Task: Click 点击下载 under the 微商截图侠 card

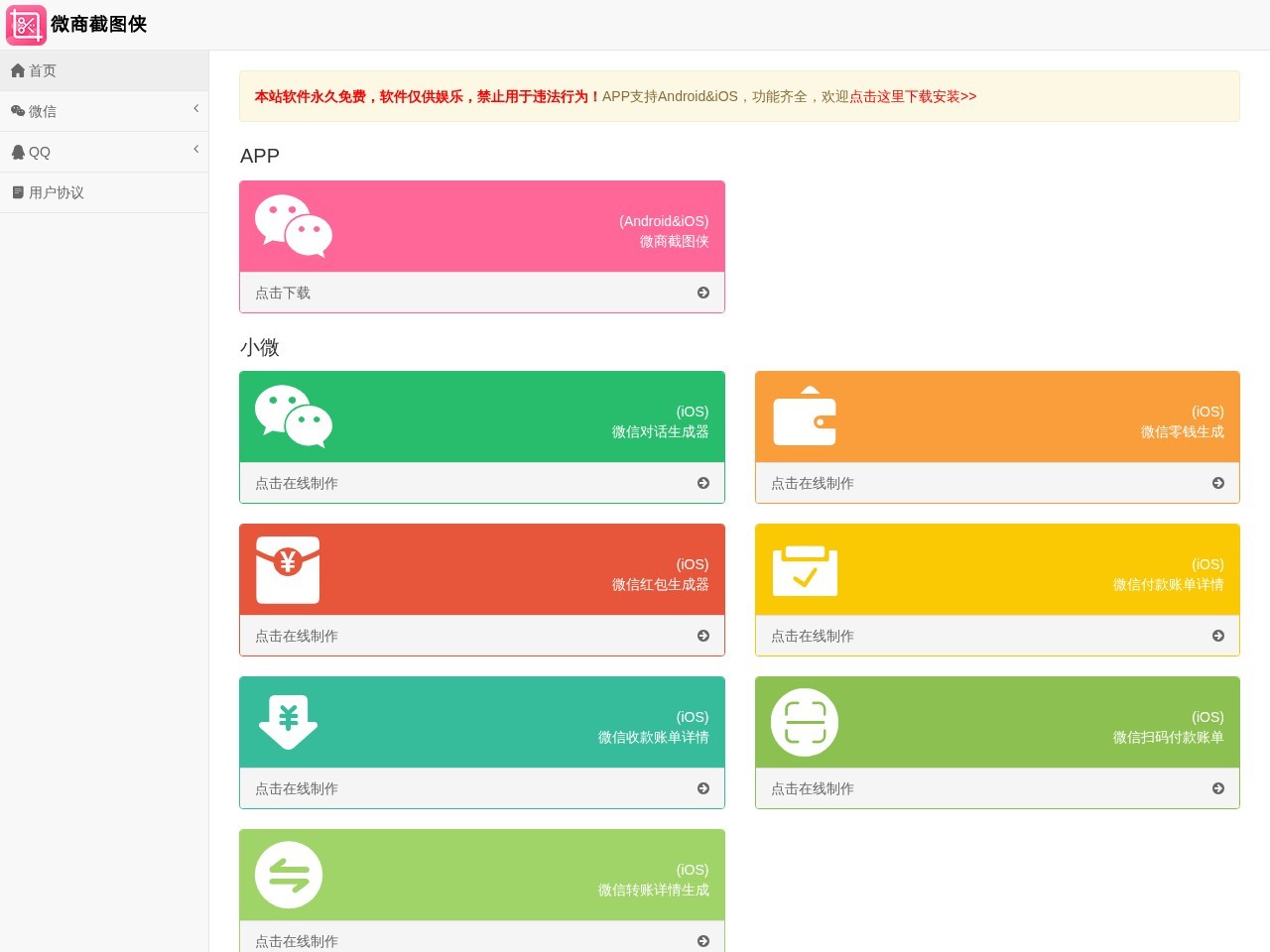Action: pyautogui.click(x=283, y=293)
